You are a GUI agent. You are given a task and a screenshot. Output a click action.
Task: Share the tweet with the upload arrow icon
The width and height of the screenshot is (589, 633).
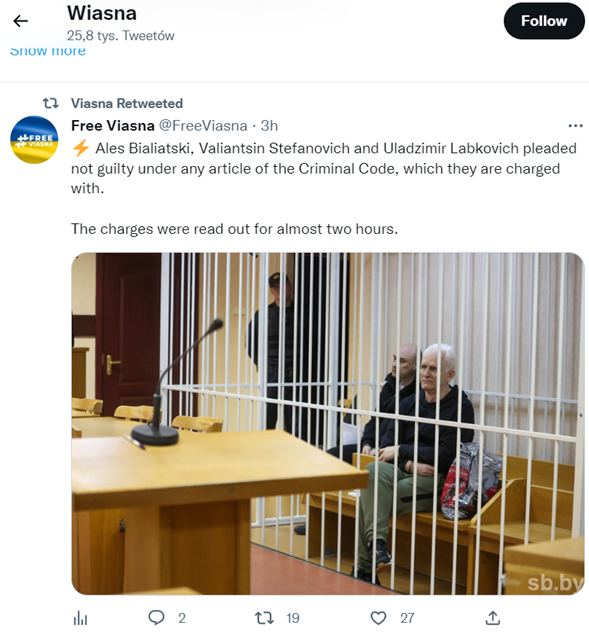tap(493, 618)
